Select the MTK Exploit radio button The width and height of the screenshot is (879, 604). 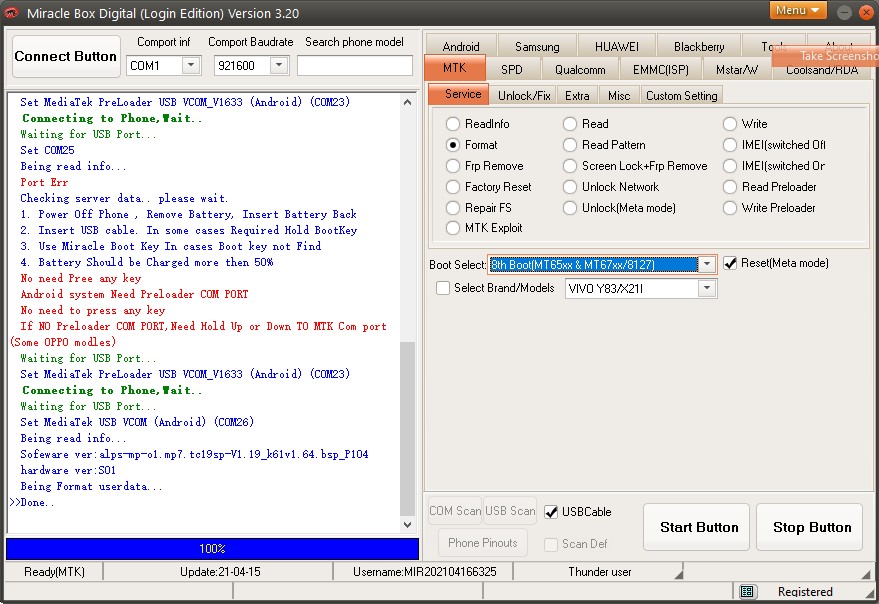453,228
